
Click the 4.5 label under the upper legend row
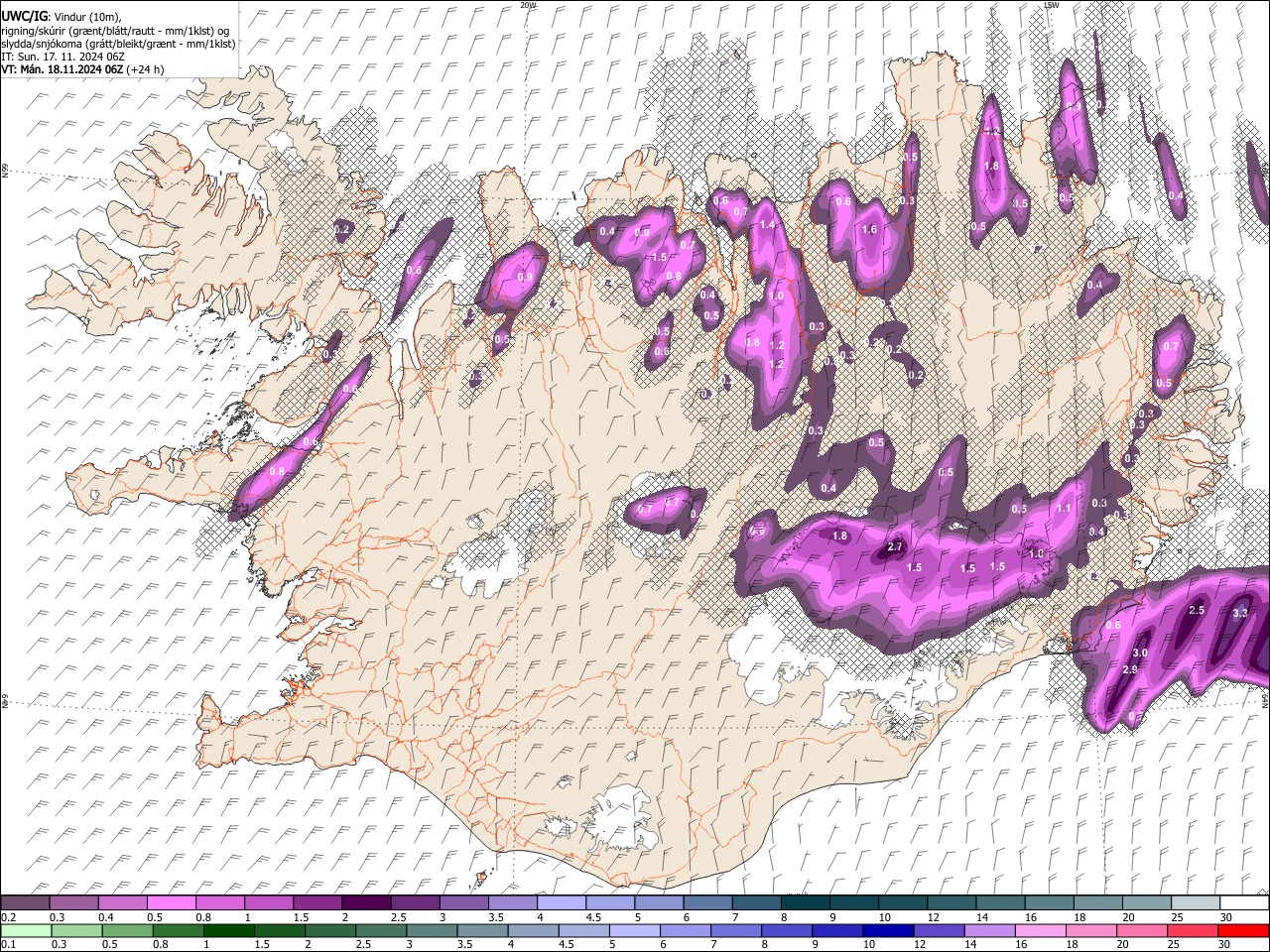(x=593, y=918)
